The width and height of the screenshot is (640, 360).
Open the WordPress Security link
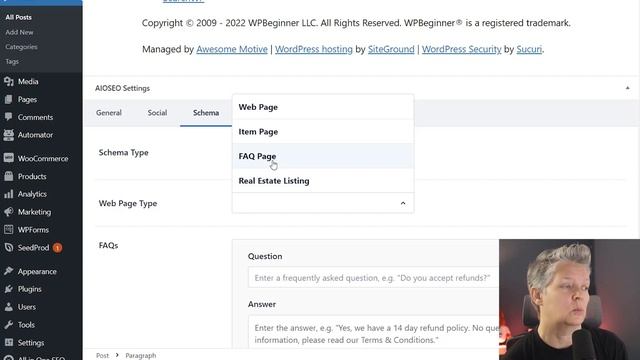pos(461,49)
